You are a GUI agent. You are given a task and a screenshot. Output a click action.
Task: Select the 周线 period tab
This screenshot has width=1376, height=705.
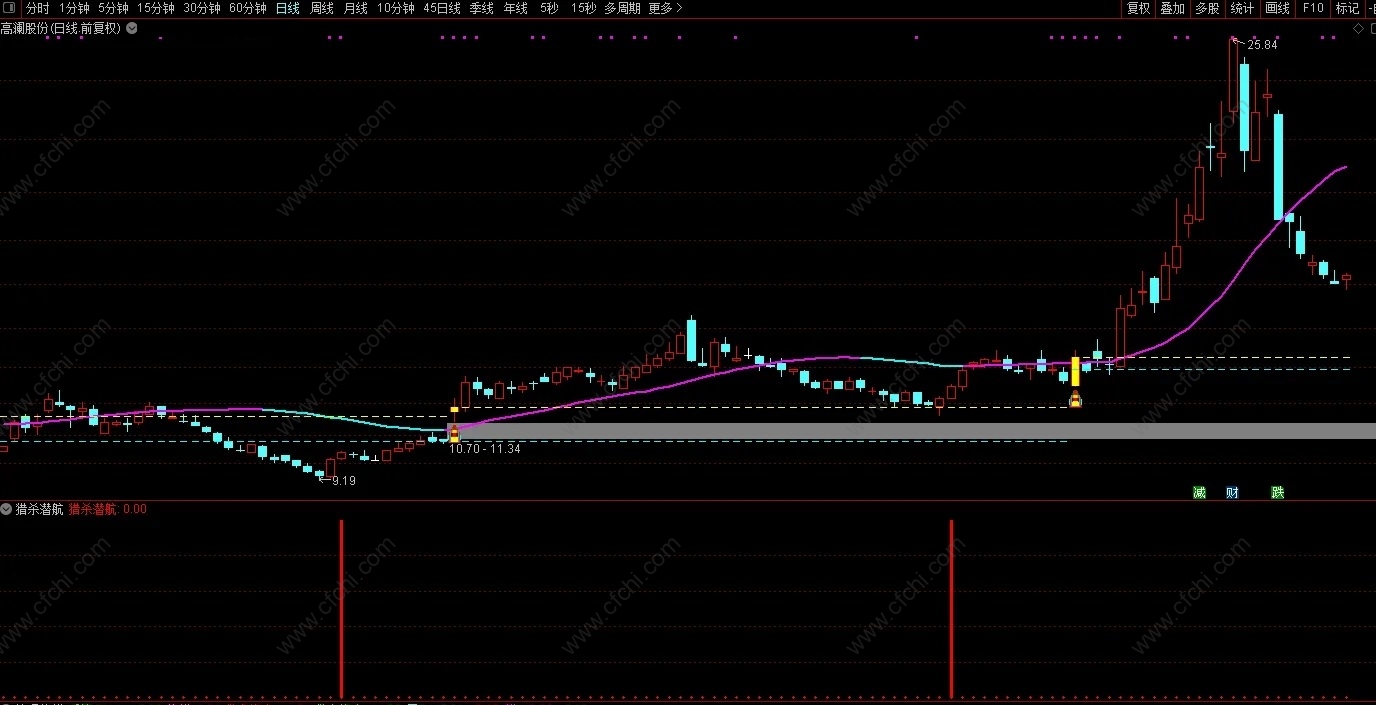click(322, 8)
